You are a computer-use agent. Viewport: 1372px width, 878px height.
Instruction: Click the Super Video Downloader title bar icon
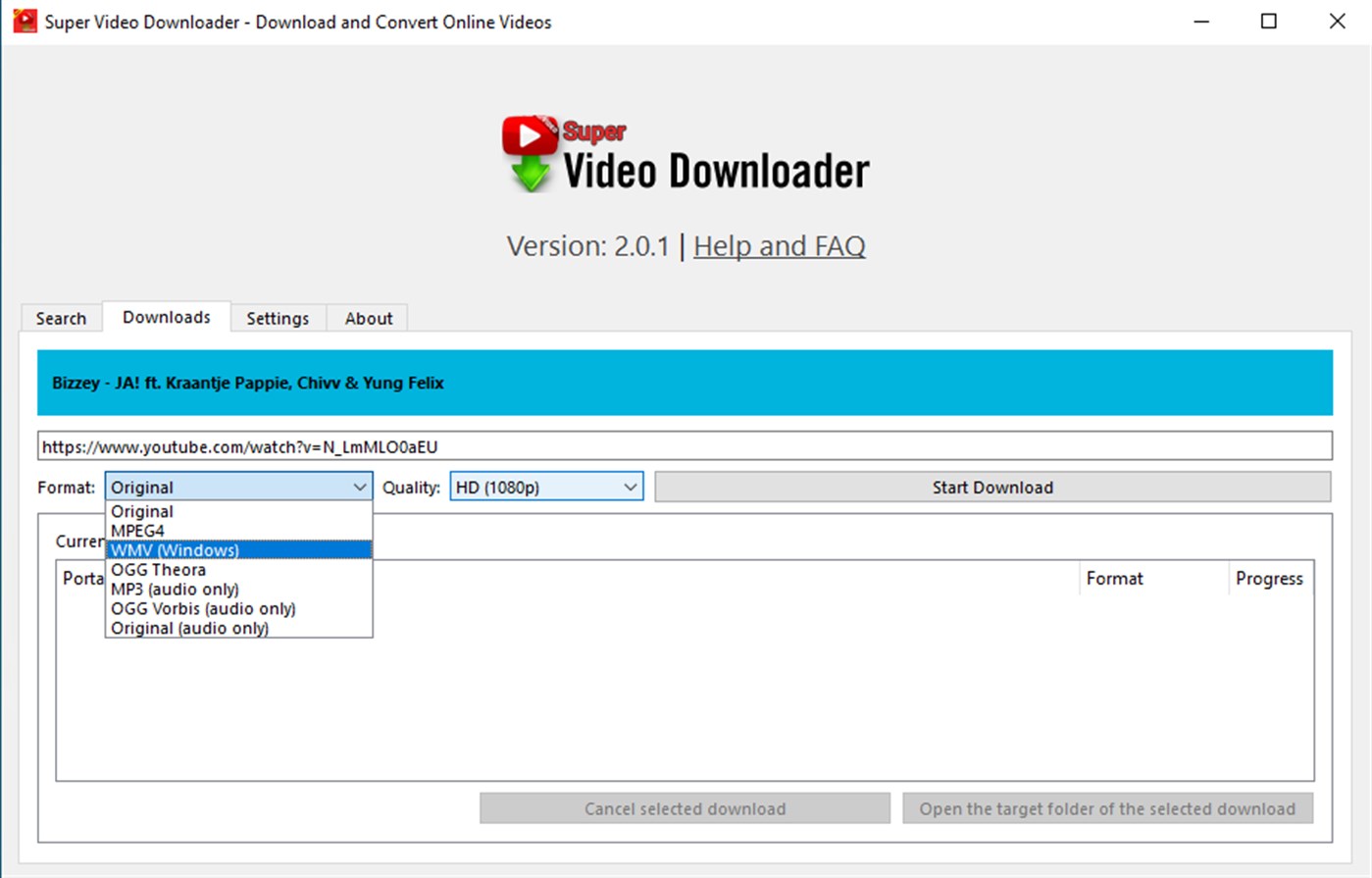[x=25, y=22]
